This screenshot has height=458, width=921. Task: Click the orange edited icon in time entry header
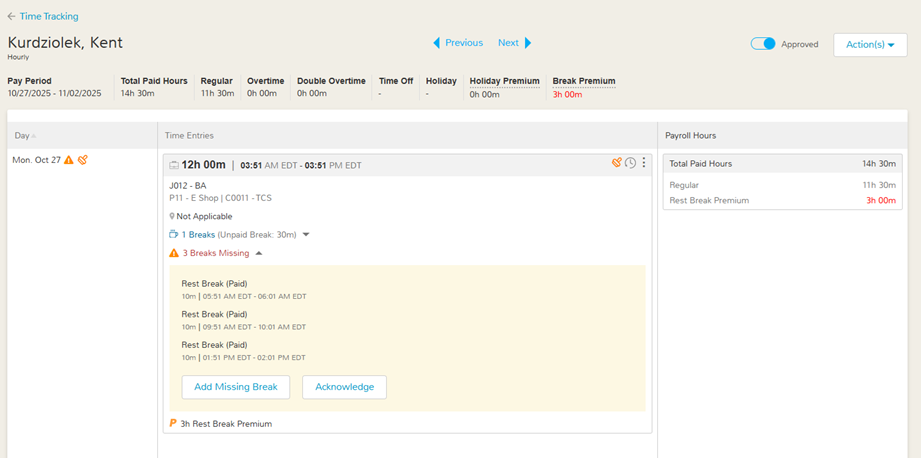tap(617, 163)
